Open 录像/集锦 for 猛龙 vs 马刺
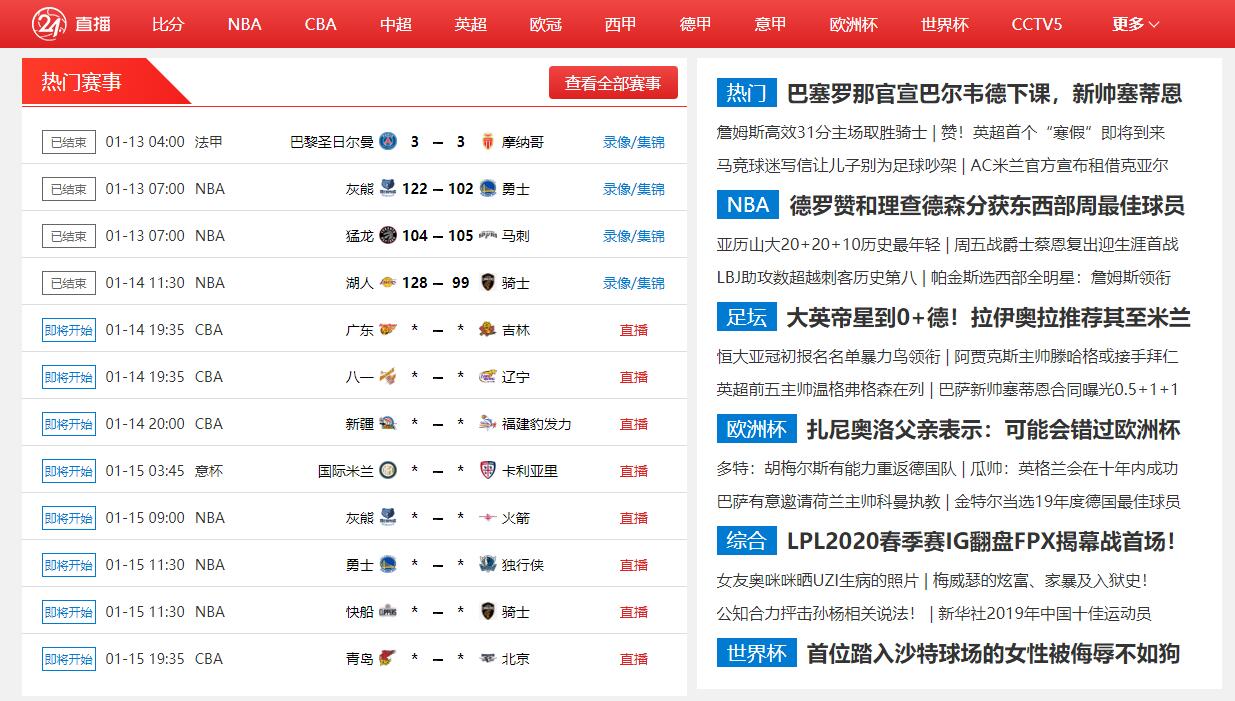The width and height of the screenshot is (1235, 701). point(634,236)
